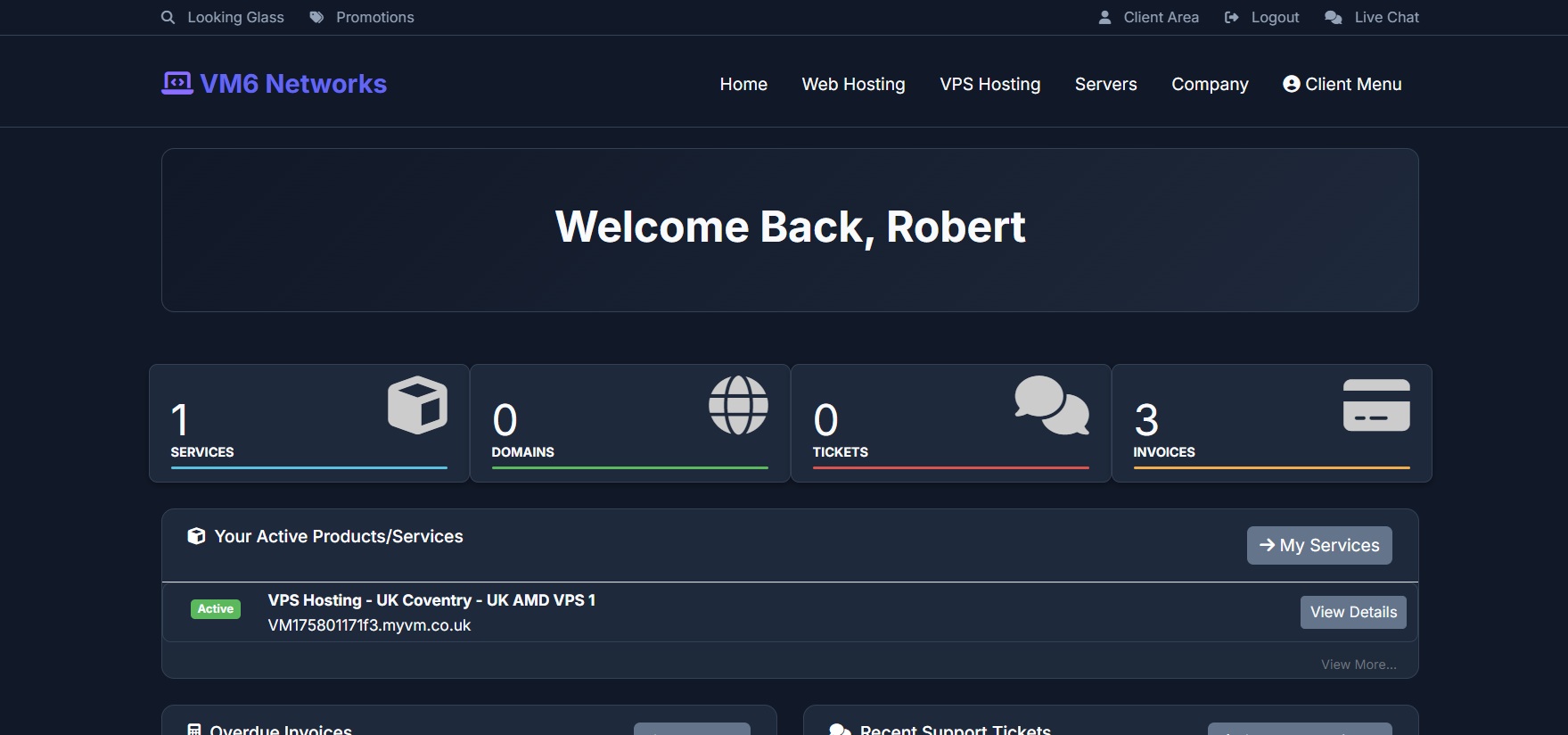
Task: Click the Looking Glass magnifier icon
Action: 168,17
